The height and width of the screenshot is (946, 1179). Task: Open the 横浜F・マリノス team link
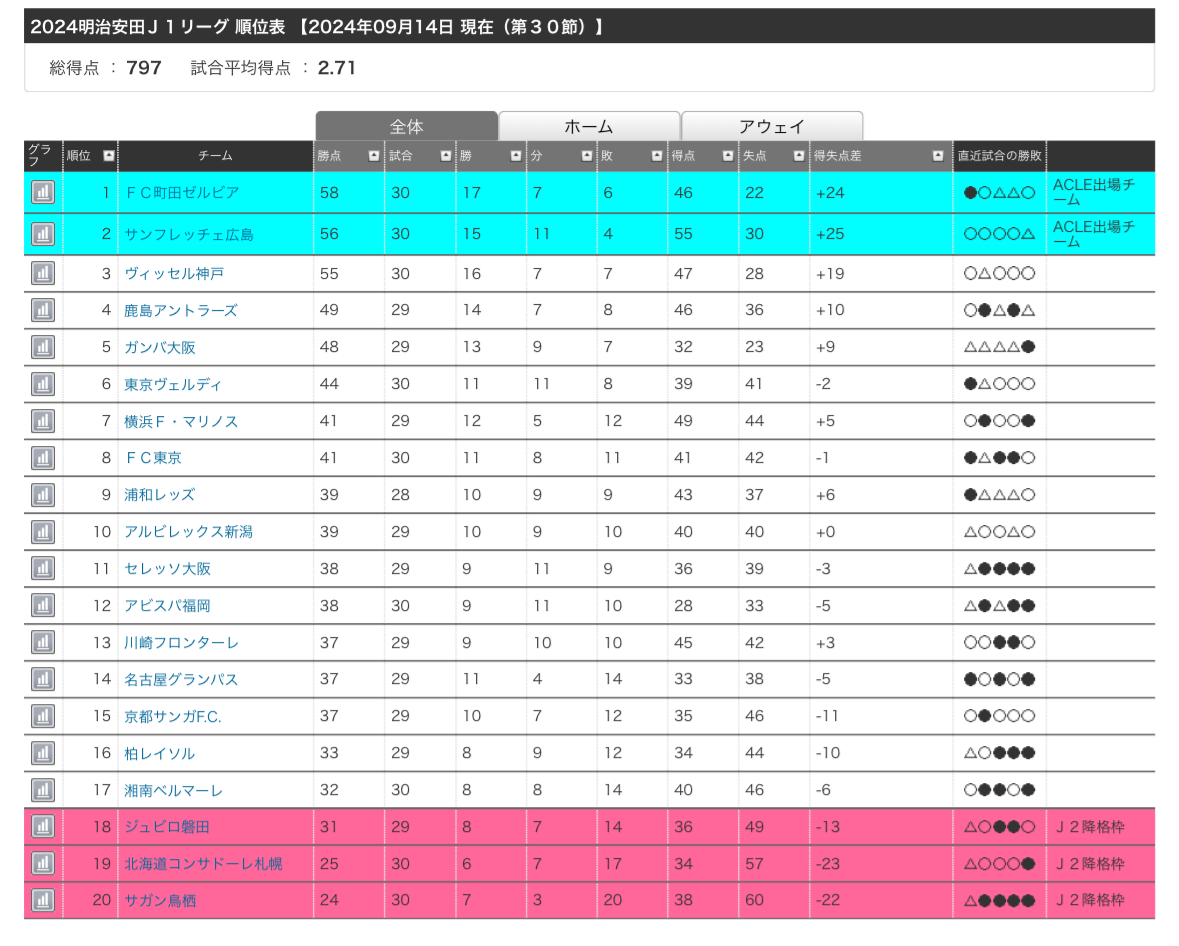pyautogui.click(x=181, y=422)
